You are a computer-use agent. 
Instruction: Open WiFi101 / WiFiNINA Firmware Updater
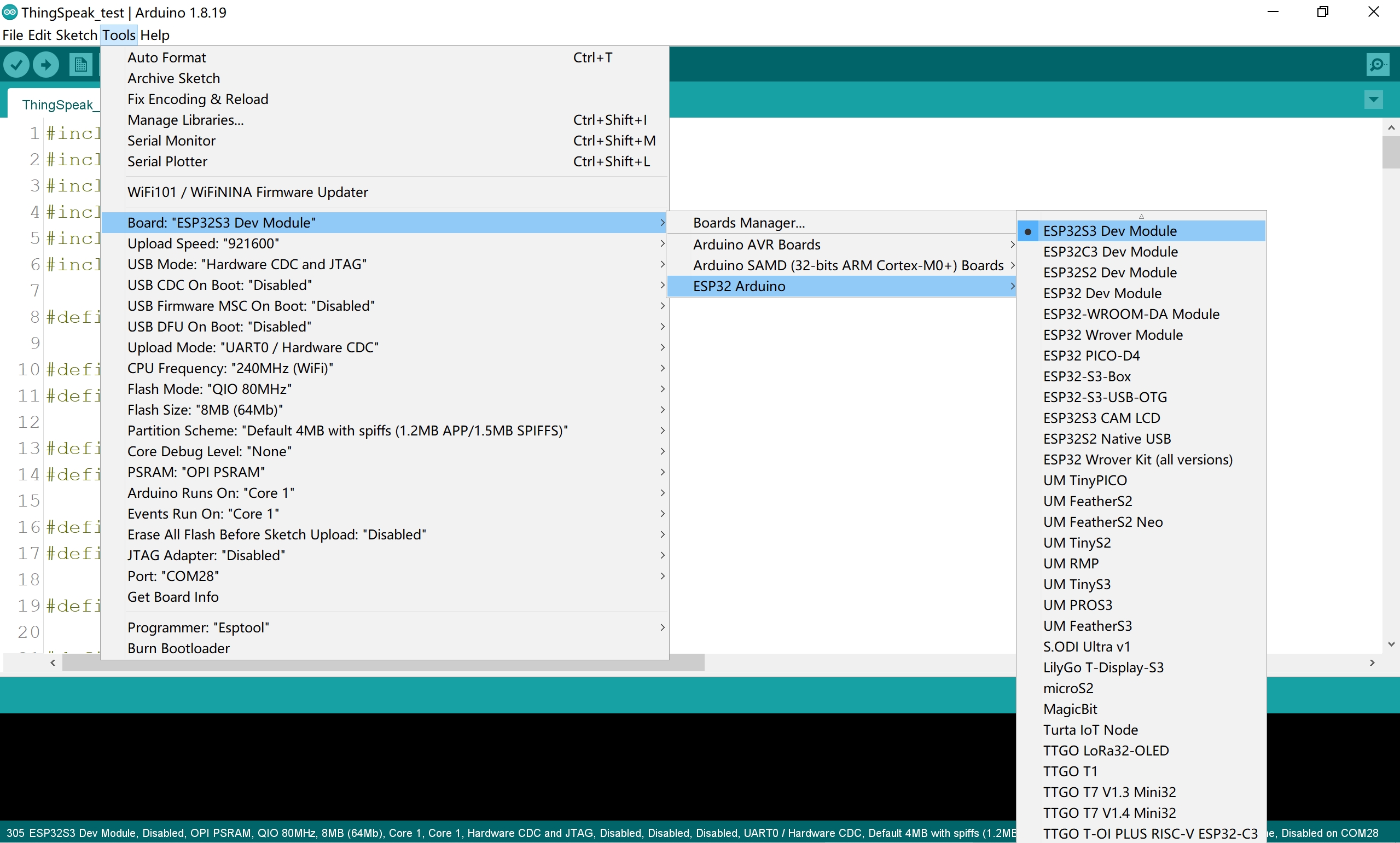tap(385, 192)
